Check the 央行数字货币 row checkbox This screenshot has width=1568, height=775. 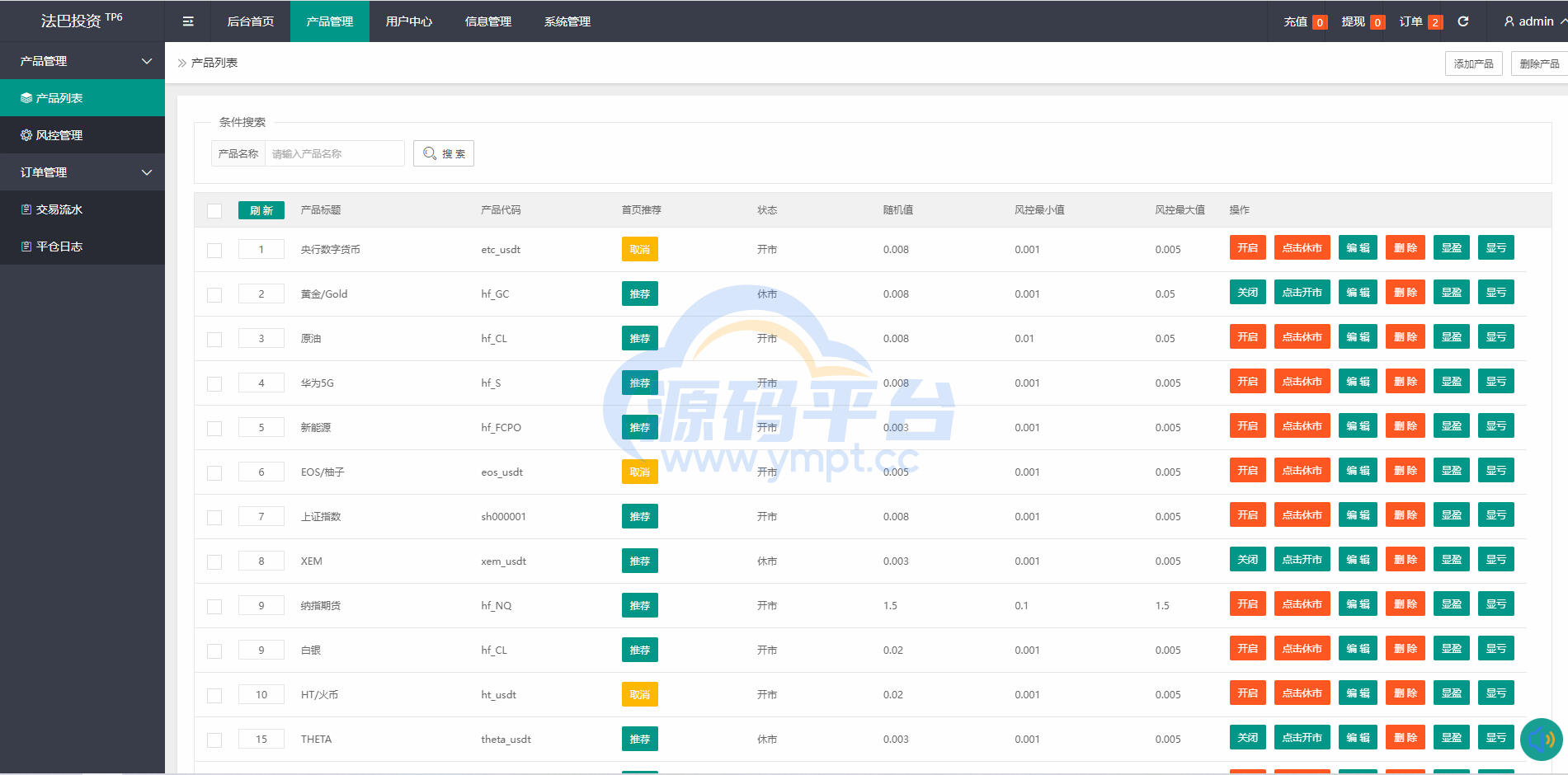[x=214, y=250]
